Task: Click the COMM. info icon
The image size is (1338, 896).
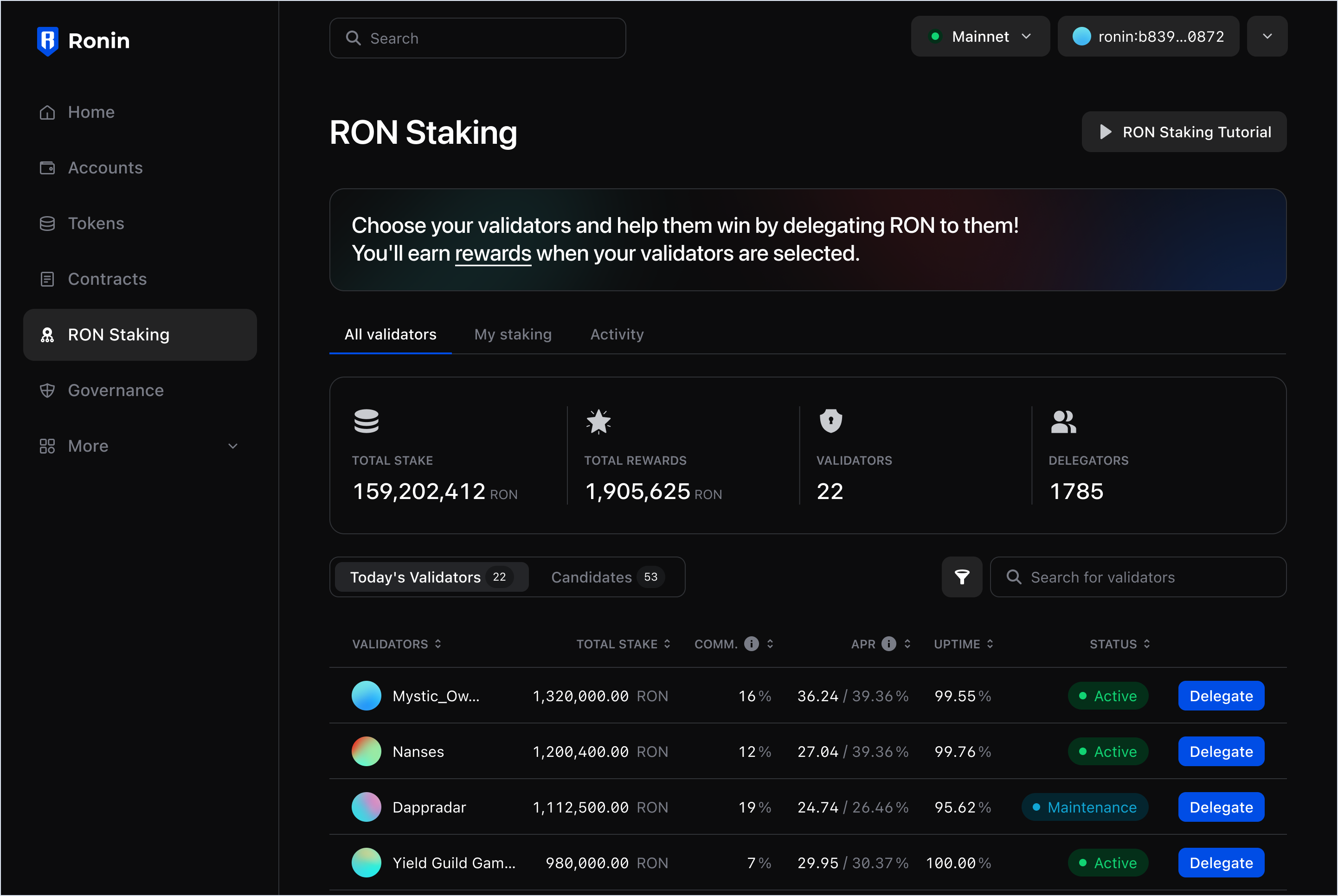Action: [751, 644]
